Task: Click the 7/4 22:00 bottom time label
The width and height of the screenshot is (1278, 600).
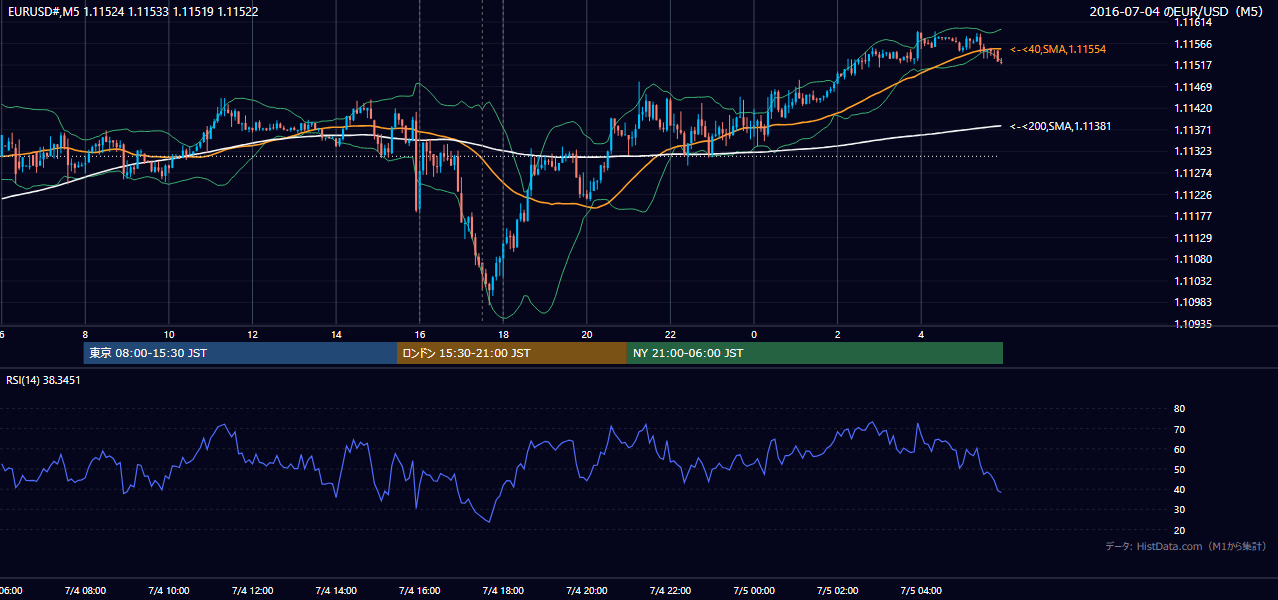Action: click(x=671, y=591)
